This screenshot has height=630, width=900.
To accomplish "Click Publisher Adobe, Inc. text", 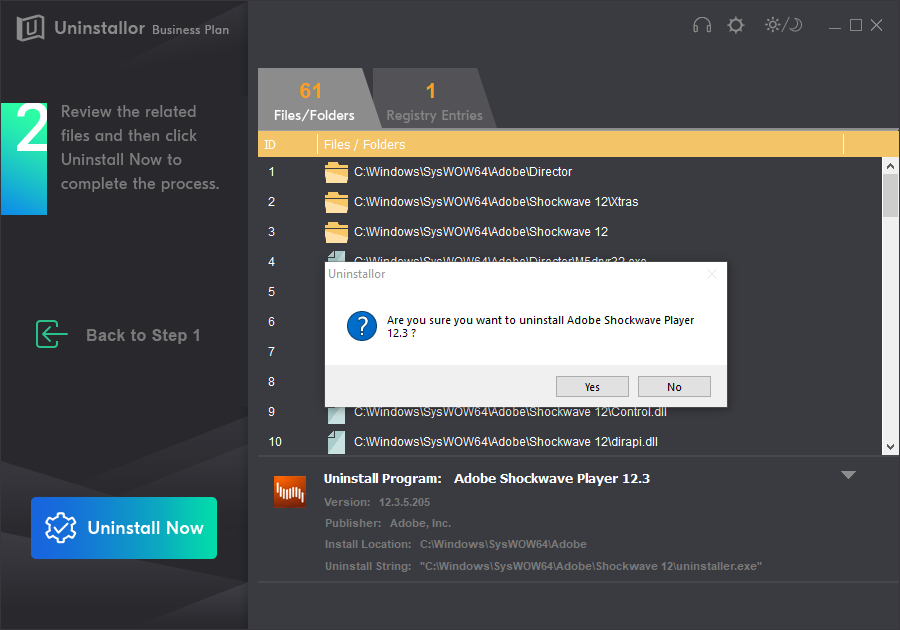I will pos(388,523).
